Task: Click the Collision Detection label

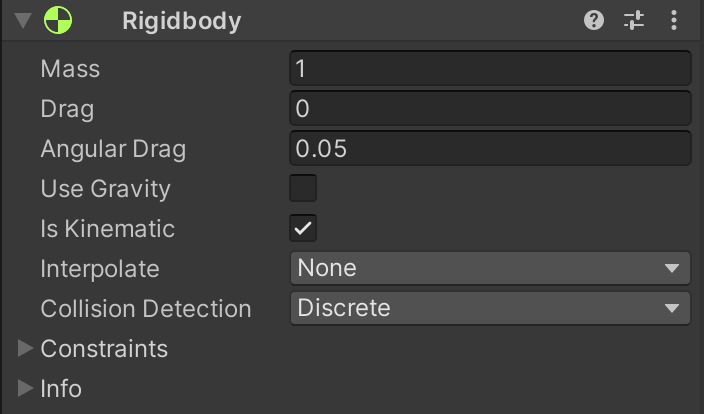Action: [145, 309]
